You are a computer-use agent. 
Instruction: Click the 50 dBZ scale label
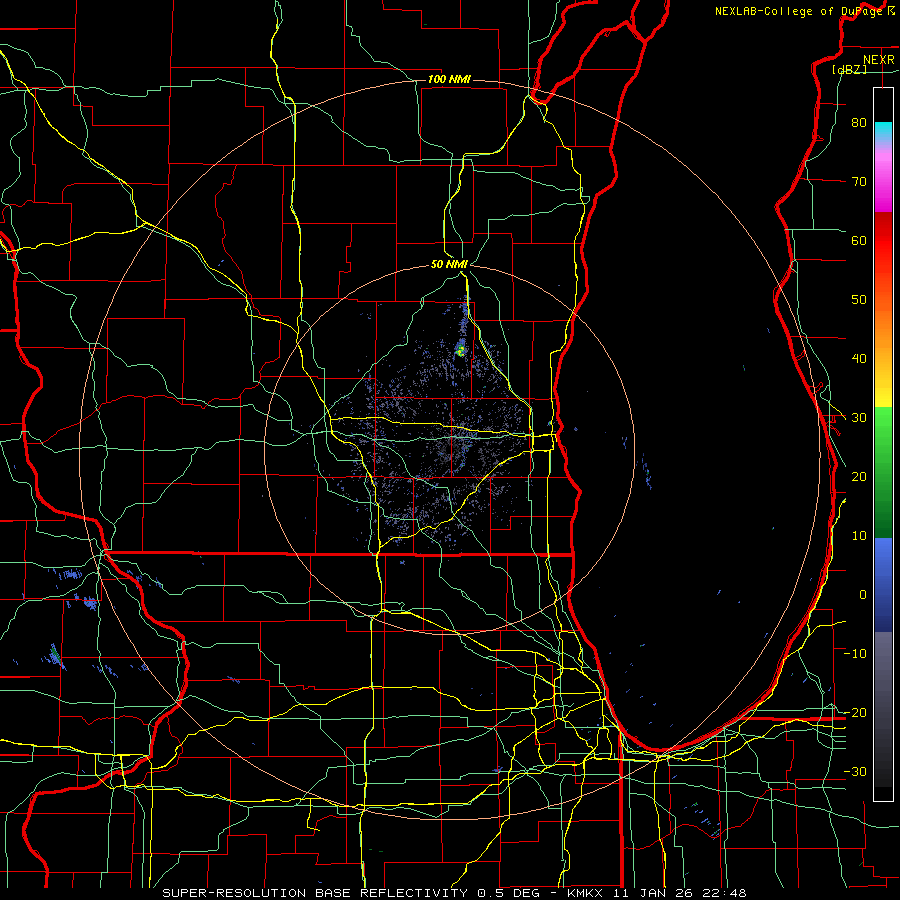coord(859,300)
